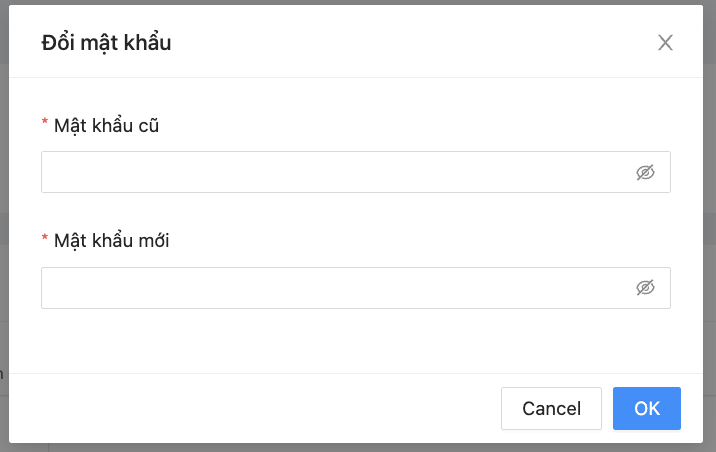Submit the password change with OK
Screen dimensions: 716x452
coord(647,408)
